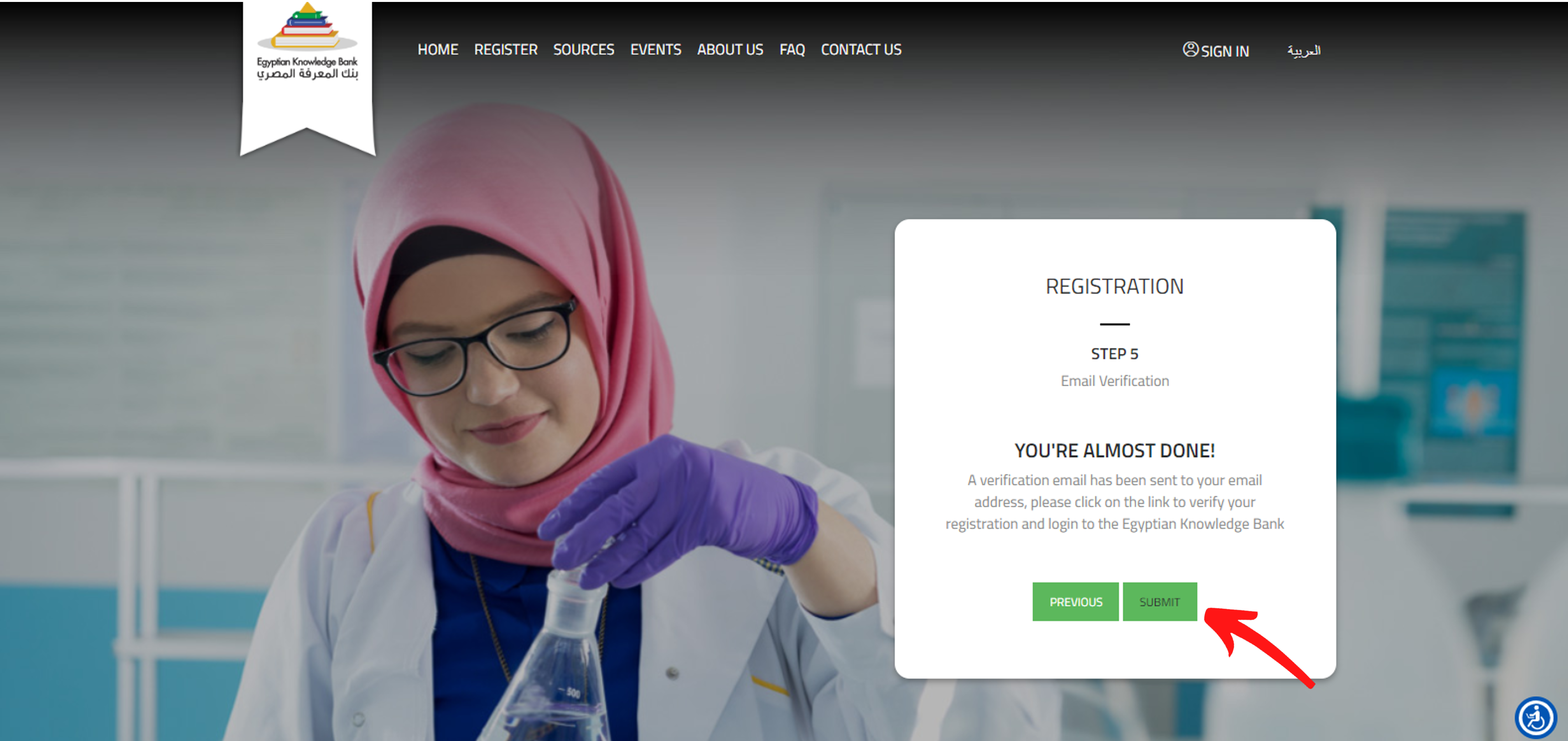This screenshot has height=741, width=1568.
Task: Click the green PREVIOUS button
Action: coord(1075,602)
